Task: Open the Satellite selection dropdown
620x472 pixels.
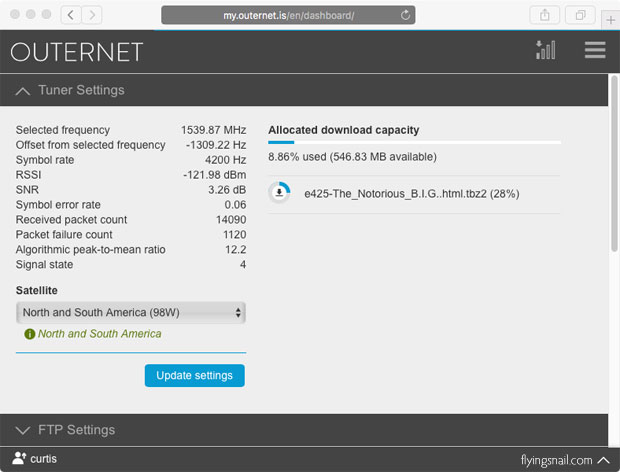Action: point(131,313)
